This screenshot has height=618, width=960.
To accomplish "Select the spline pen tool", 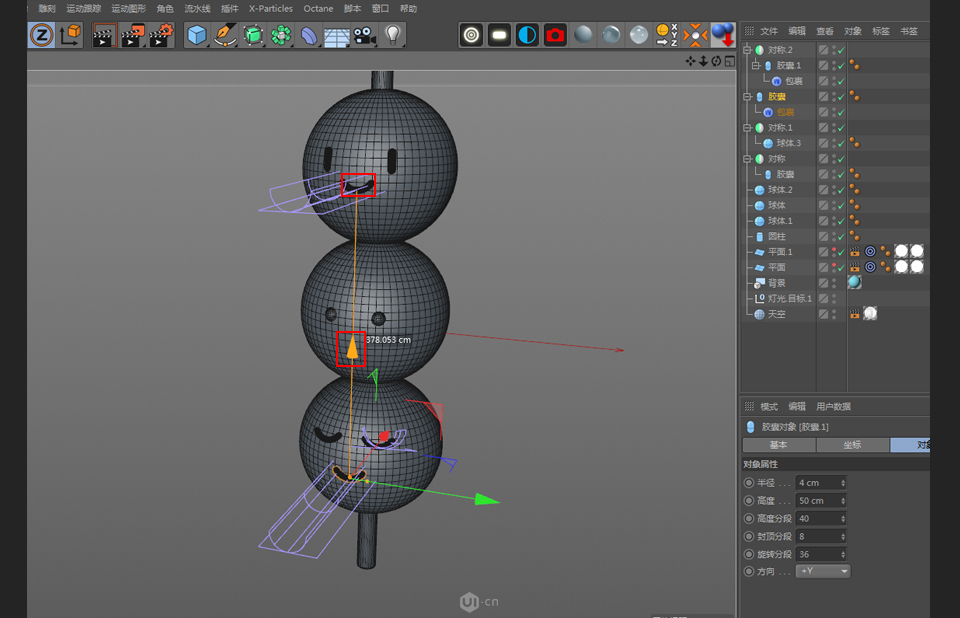I will click(x=225, y=35).
